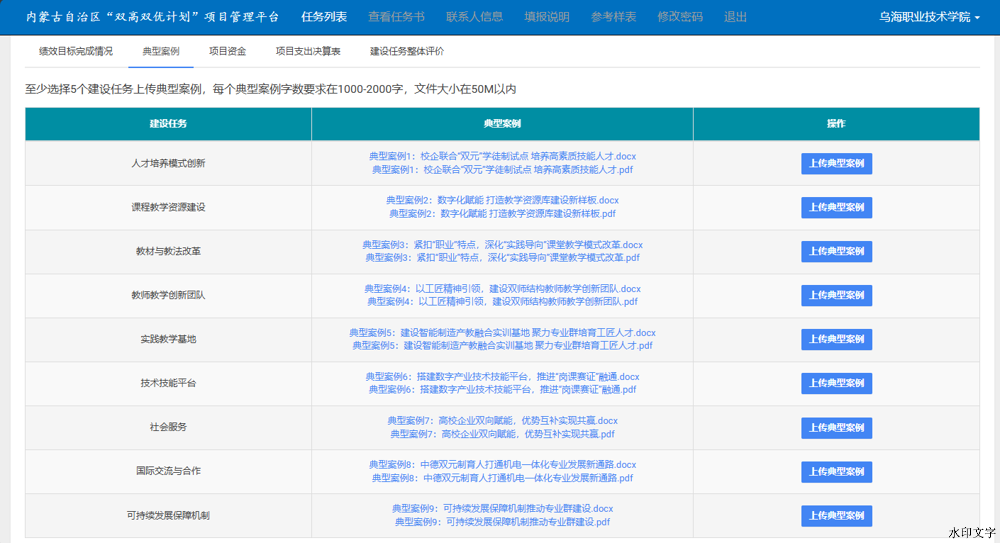
Task: Open the 乌海职业技术学院 user dropdown
Action: (x=929, y=17)
